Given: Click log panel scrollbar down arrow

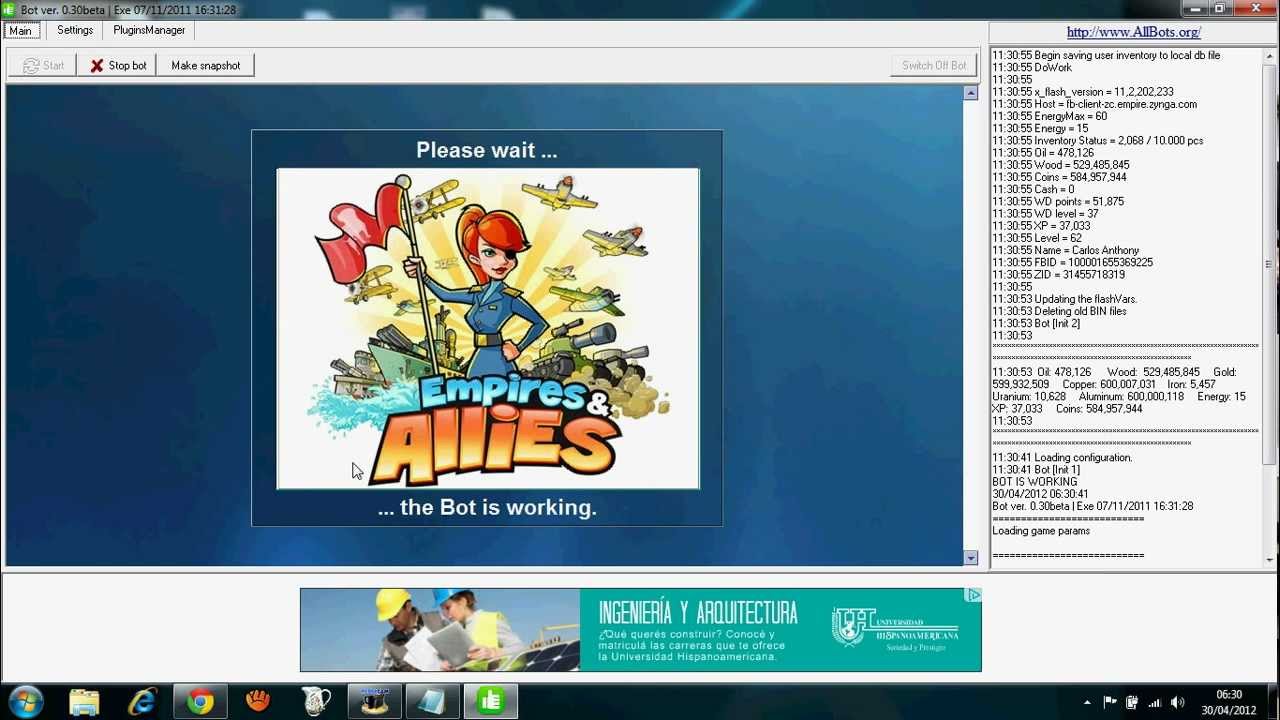Looking at the screenshot, I should (1269, 560).
